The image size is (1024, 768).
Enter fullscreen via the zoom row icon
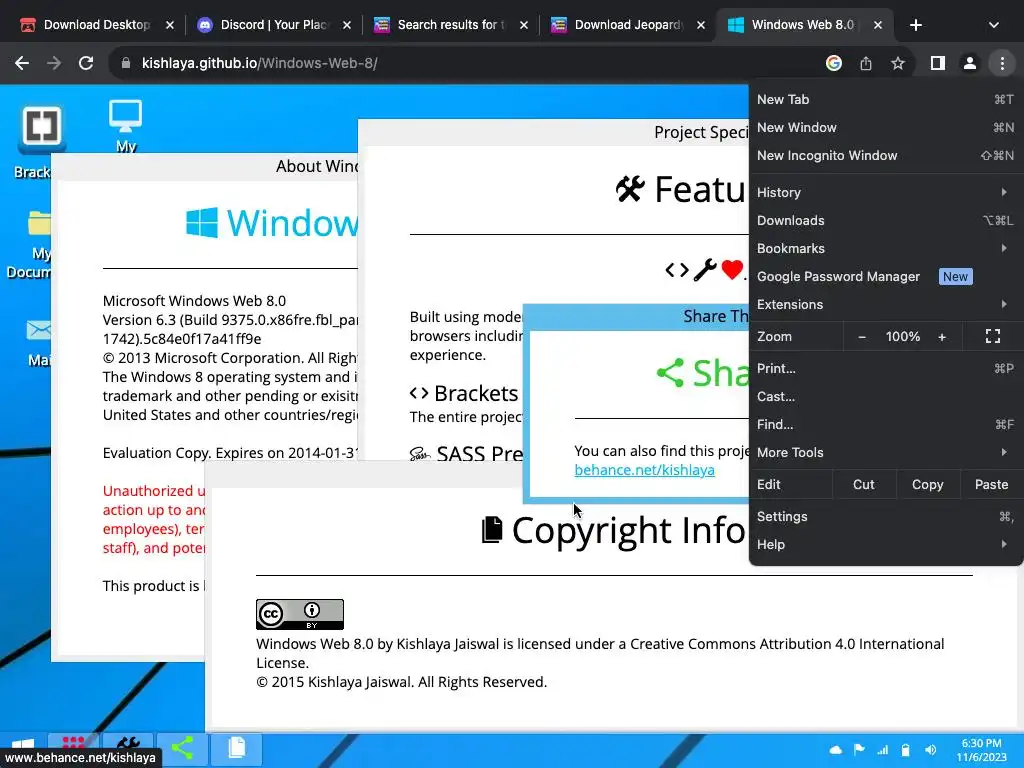click(x=993, y=337)
